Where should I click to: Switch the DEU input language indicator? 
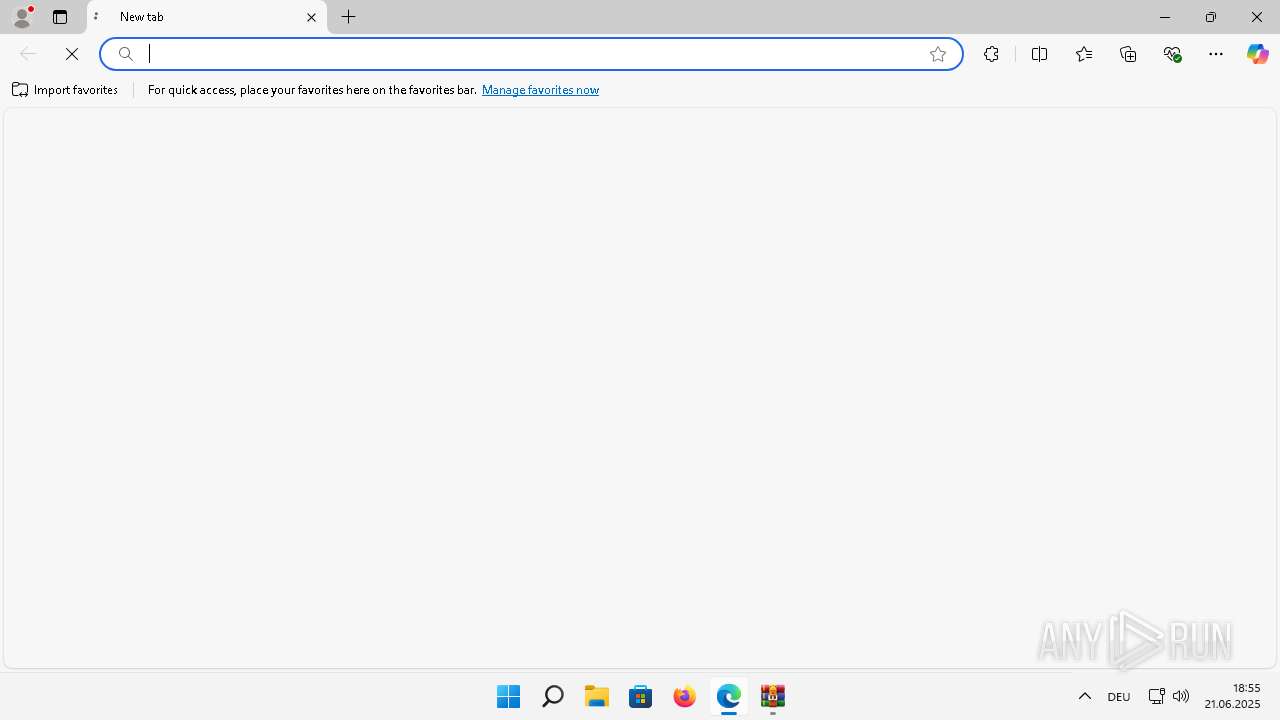click(x=1119, y=697)
